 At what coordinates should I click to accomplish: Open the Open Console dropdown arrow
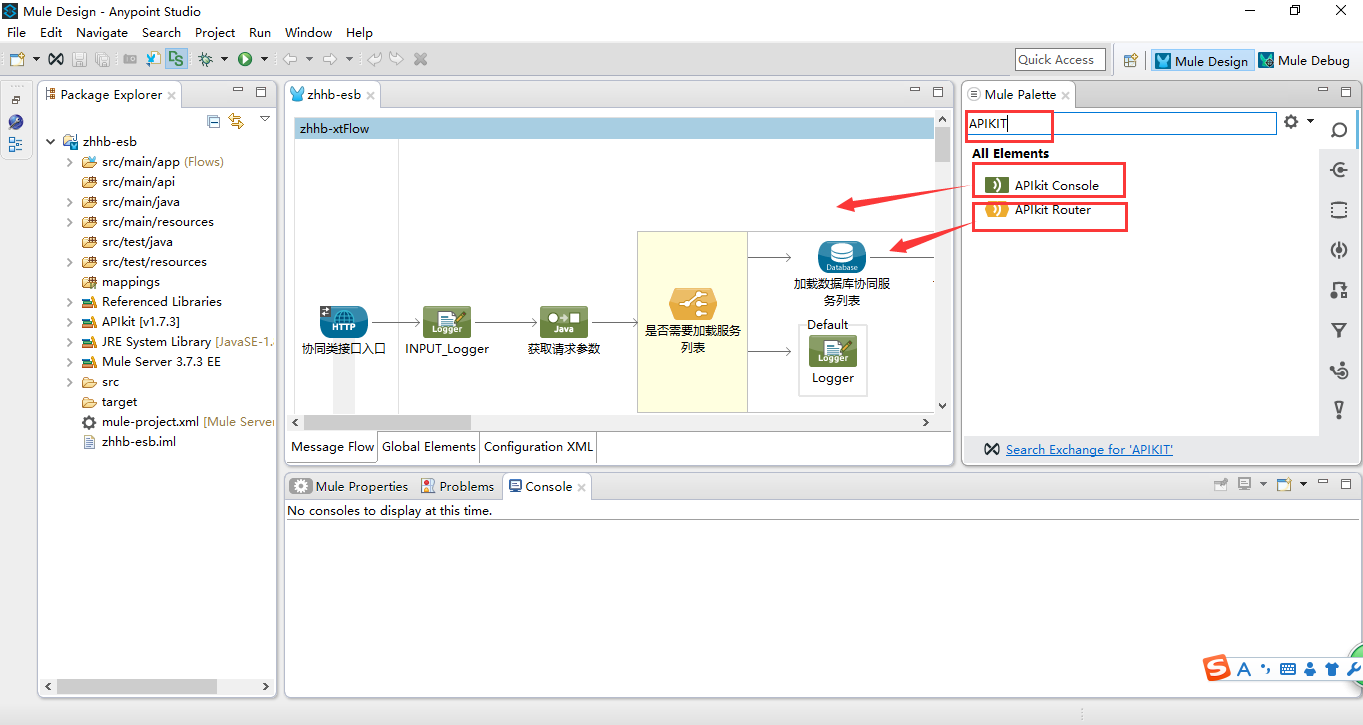1303,485
